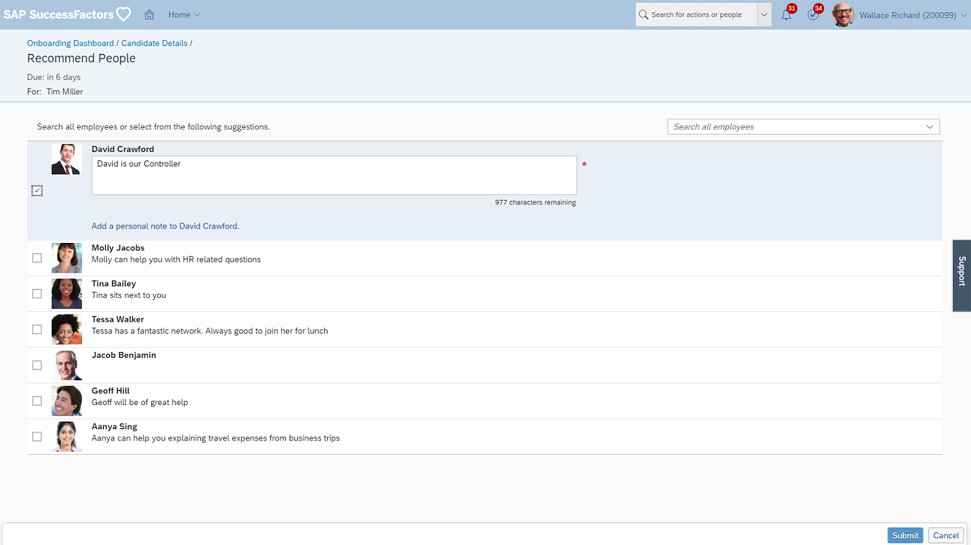Expand the global search dropdown arrow
971x545 pixels.
764,15
